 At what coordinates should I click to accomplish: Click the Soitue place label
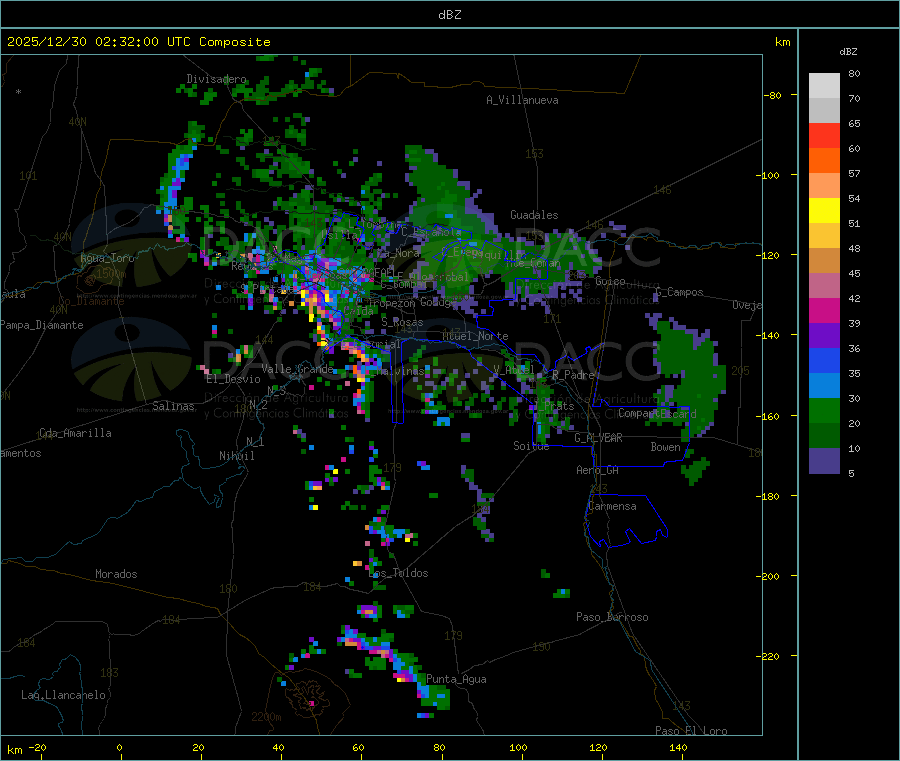[x=531, y=446]
